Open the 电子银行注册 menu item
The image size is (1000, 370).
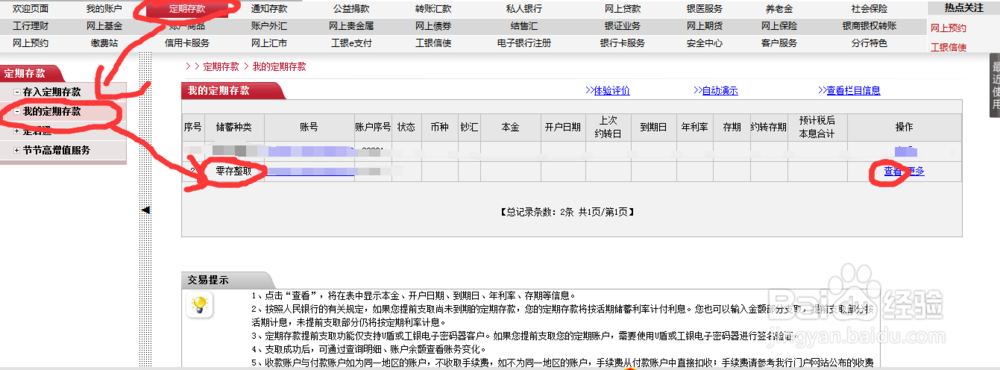pyautogui.click(x=524, y=43)
